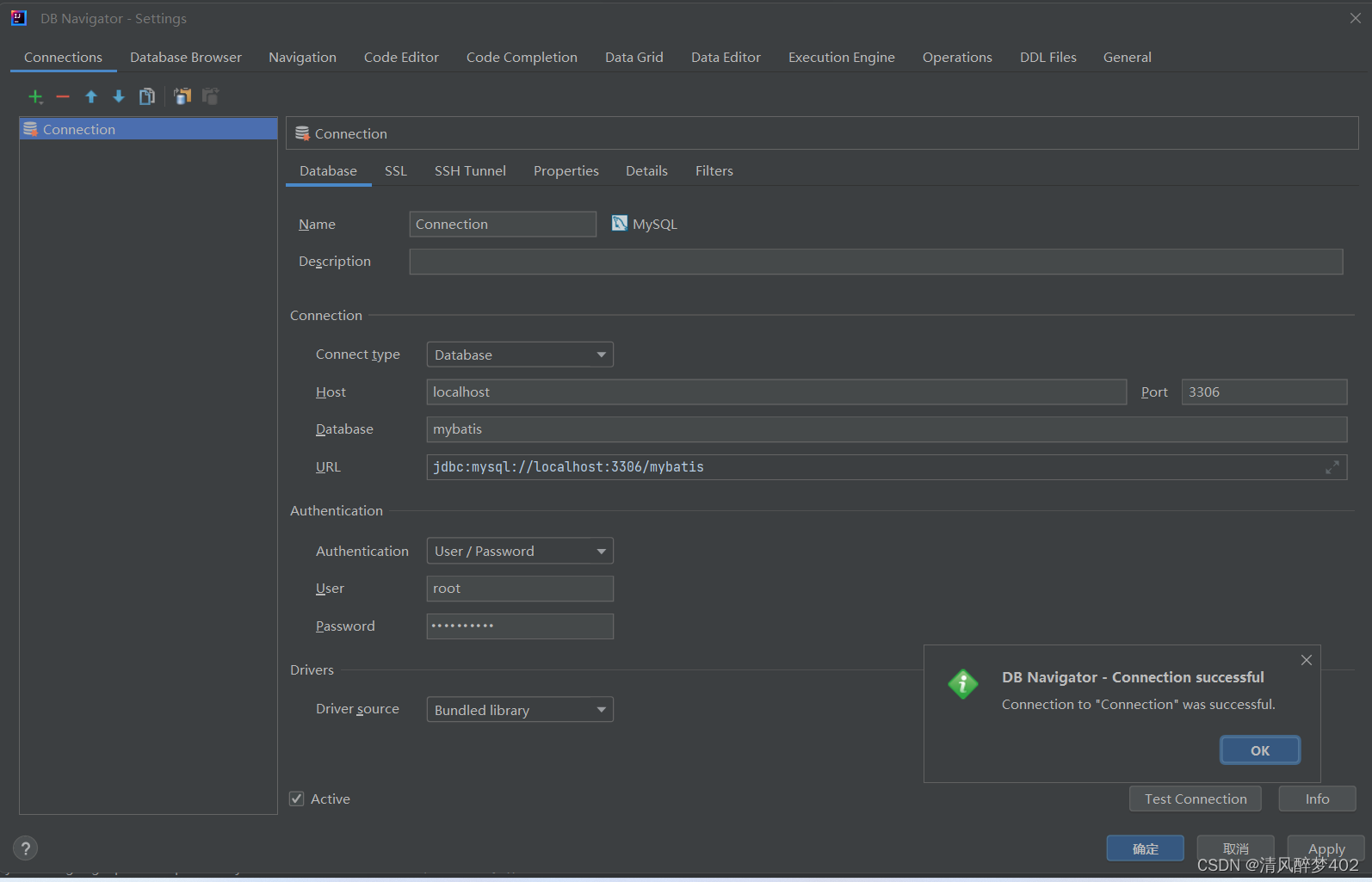Close the connection successful popup
Screen dimensions: 1372x882
click(1307, 660)
